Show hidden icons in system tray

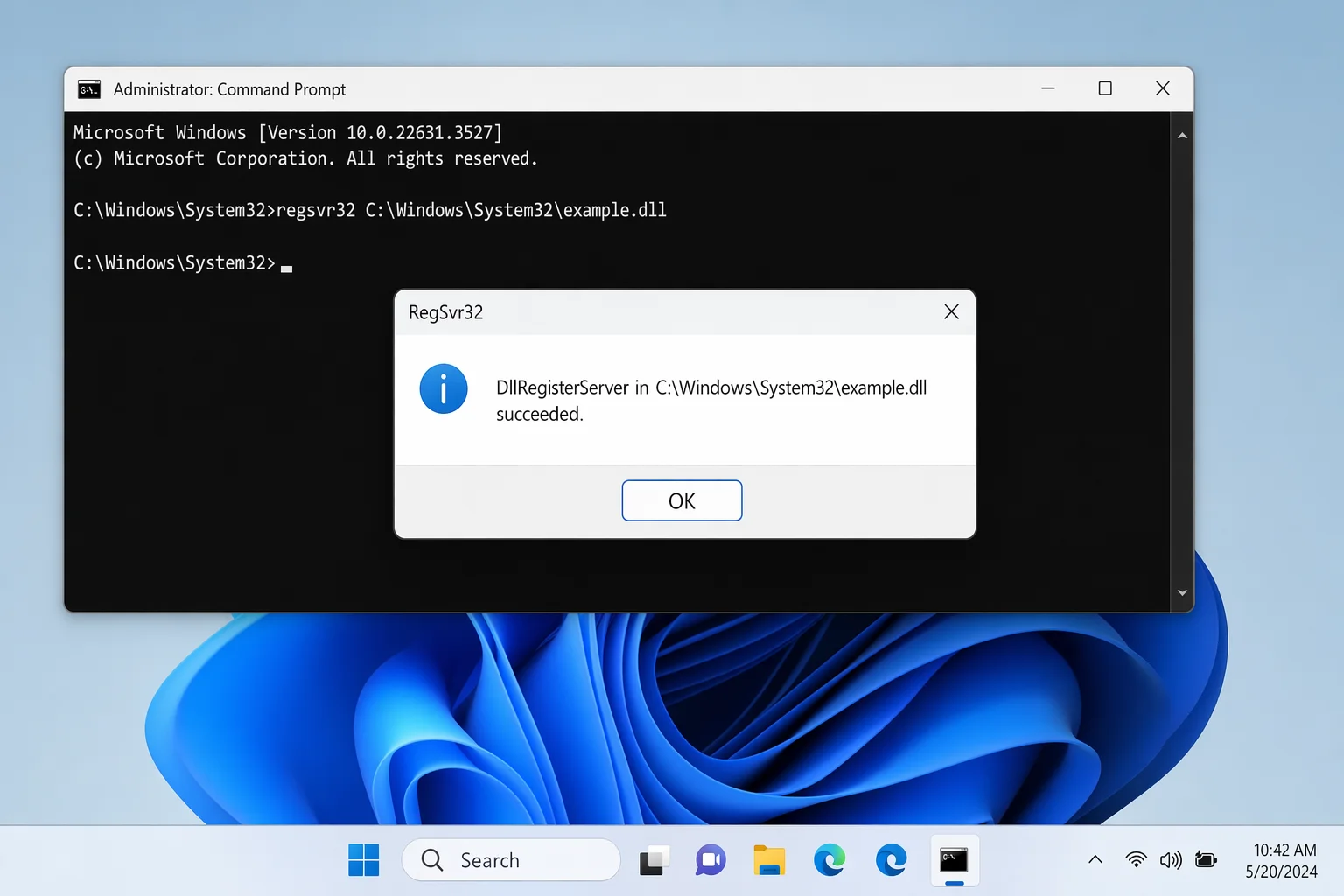point(1095,860)
